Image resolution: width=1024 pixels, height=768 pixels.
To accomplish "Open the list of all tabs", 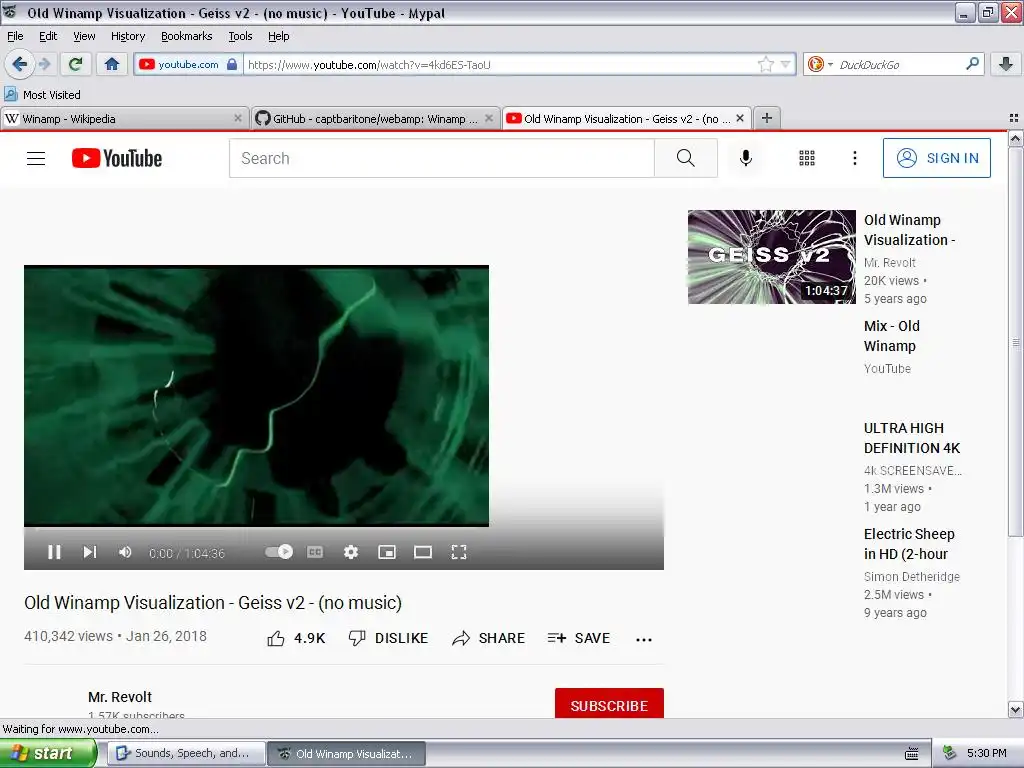I will pyautogui.click(x=1014, y=118).
